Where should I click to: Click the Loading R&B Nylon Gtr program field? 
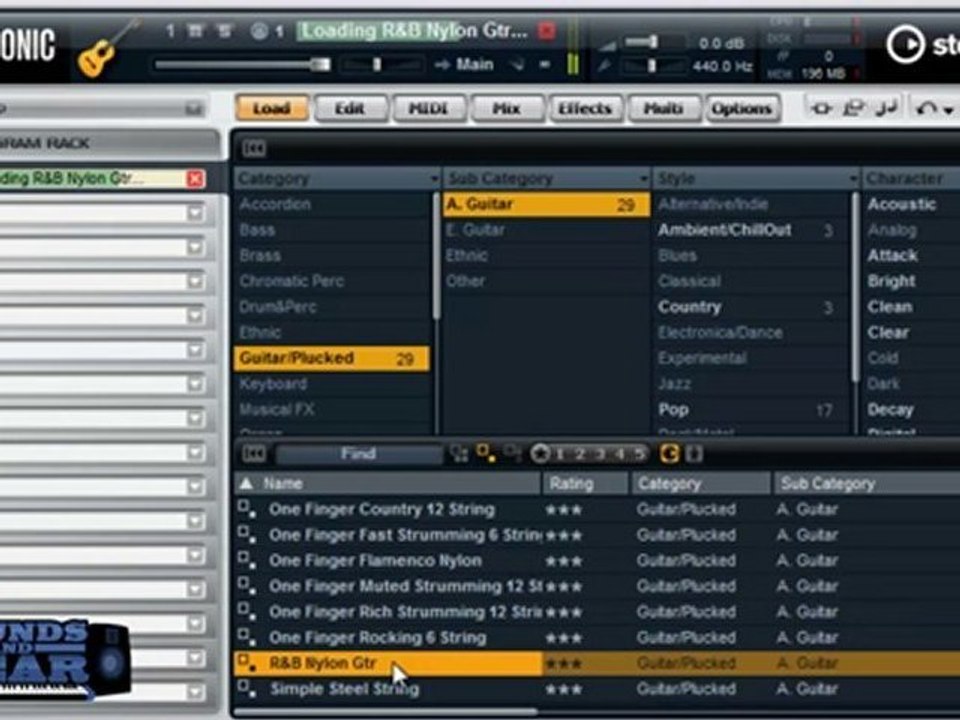[414, 31]
